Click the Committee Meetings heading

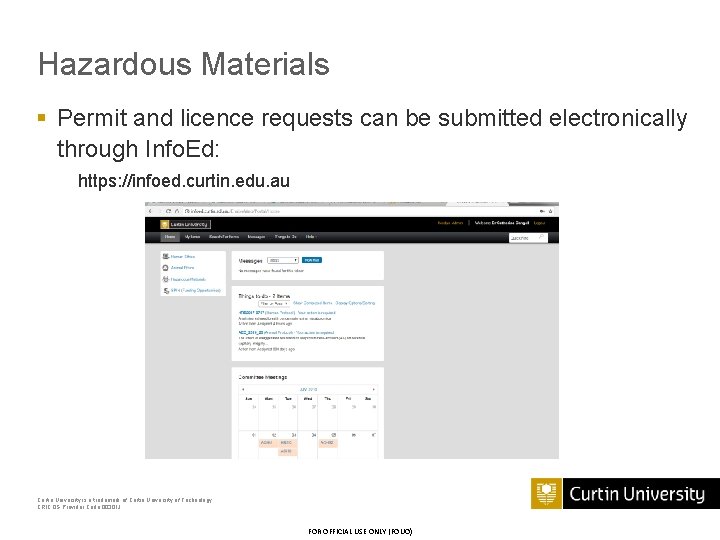coord(263,377)
